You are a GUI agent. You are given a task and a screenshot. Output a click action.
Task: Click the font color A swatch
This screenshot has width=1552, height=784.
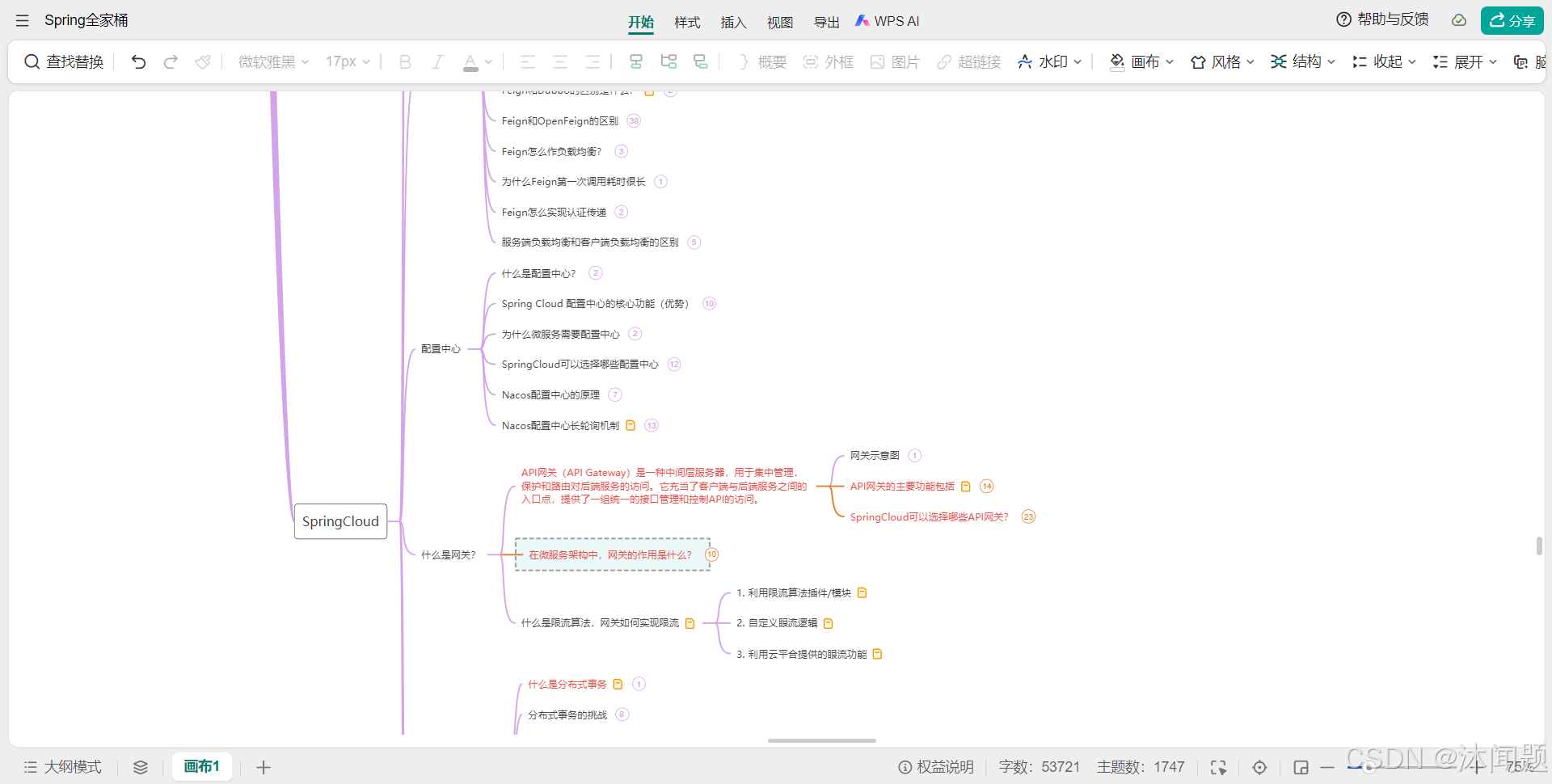(470, 61)
